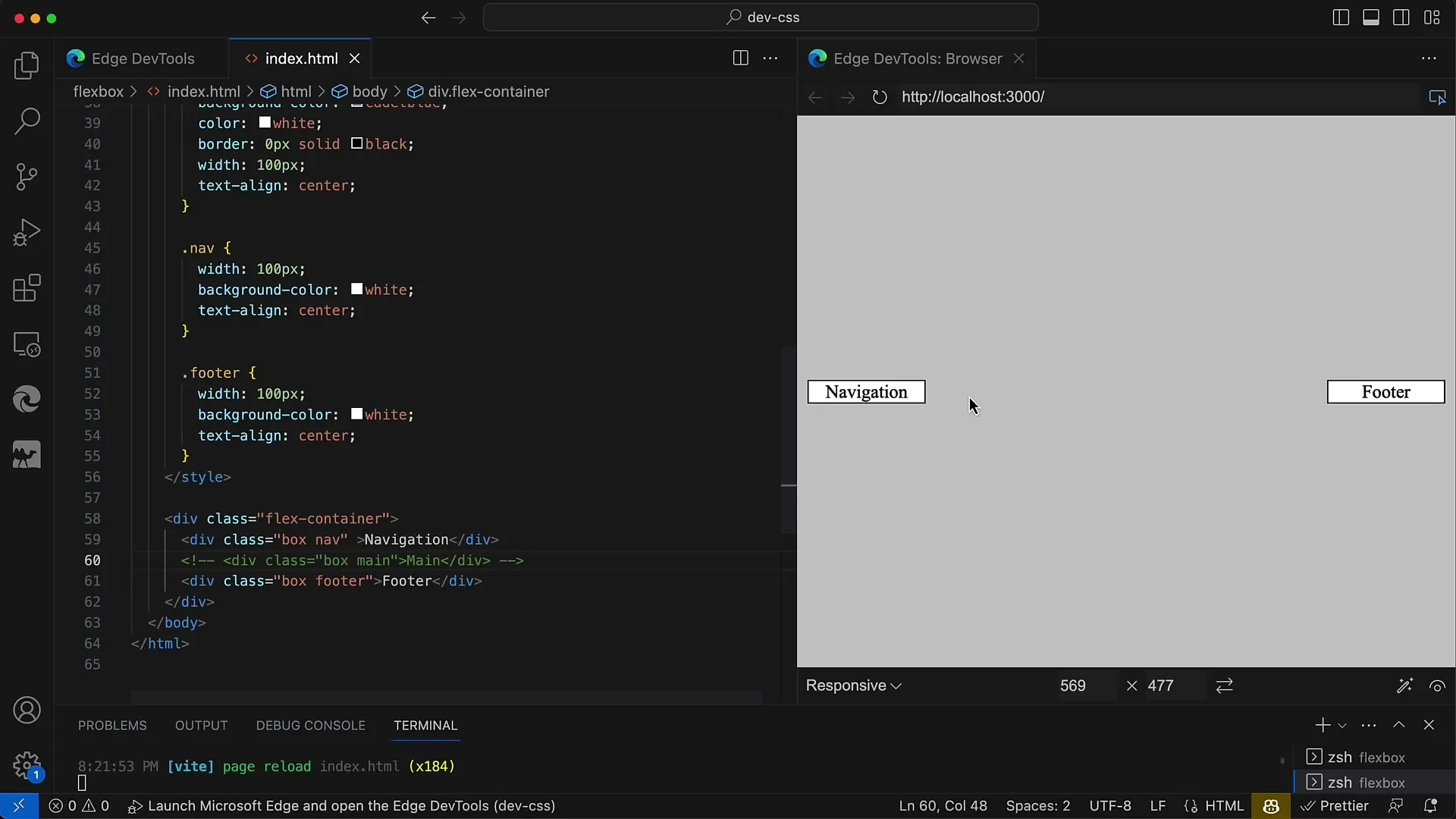Enable the commented-out main div
Screen dimensions: 1456x819
click(x=351, y=560)
